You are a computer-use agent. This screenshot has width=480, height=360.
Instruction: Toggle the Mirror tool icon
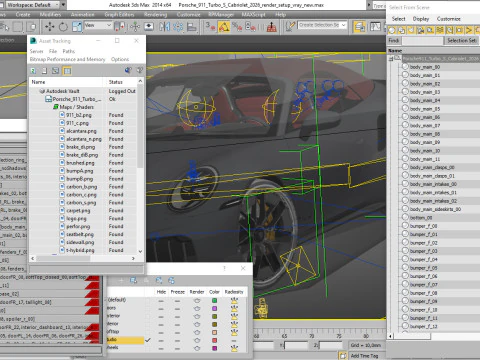tap(165, 26)
